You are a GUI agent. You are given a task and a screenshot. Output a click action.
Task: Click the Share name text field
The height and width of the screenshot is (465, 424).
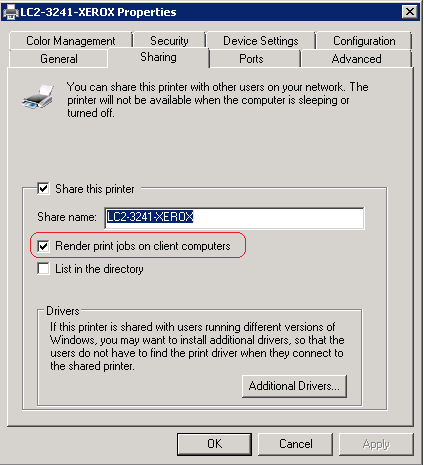pos(234,218)
